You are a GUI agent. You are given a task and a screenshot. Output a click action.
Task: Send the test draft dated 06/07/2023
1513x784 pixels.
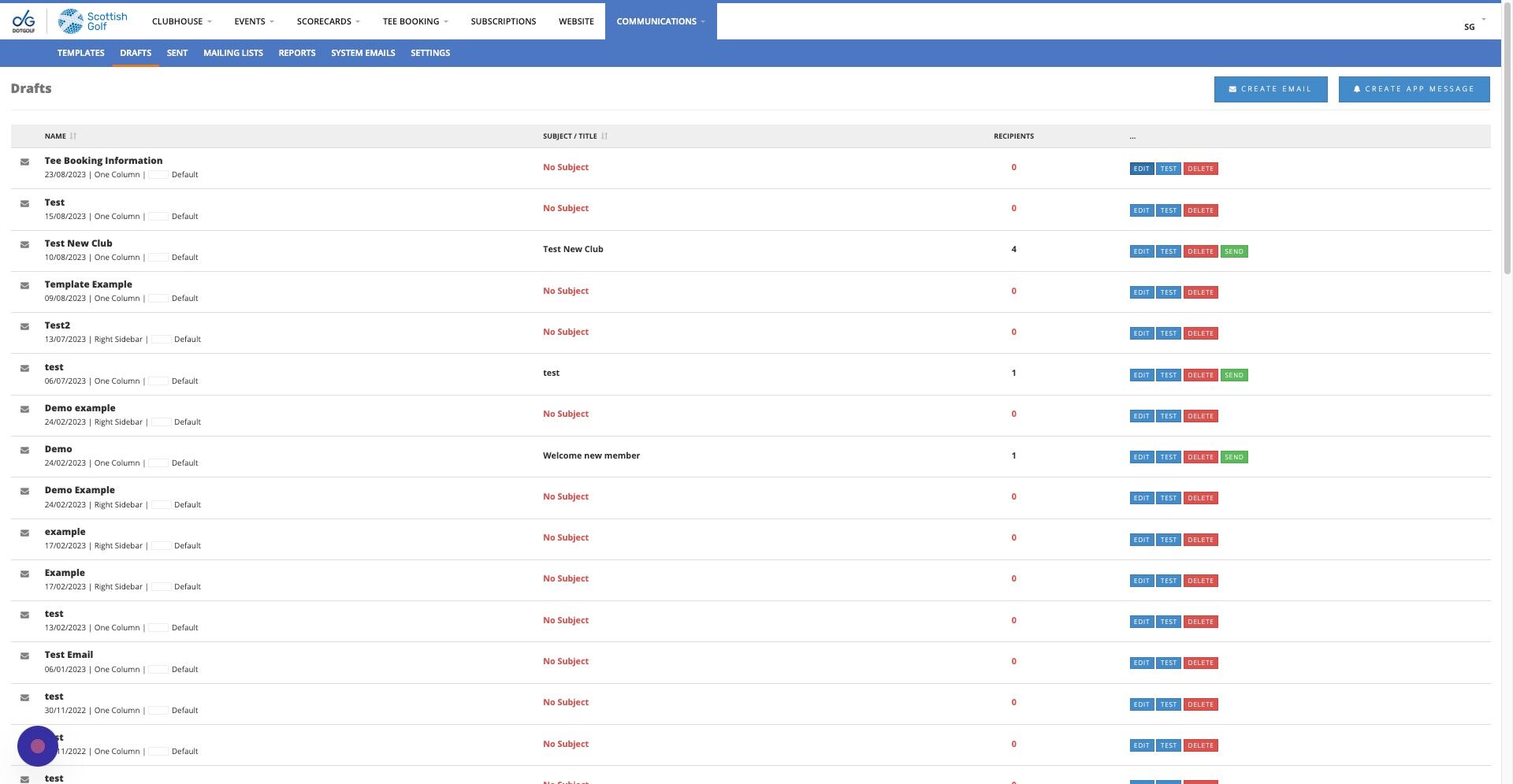(x=1234, y=375)
